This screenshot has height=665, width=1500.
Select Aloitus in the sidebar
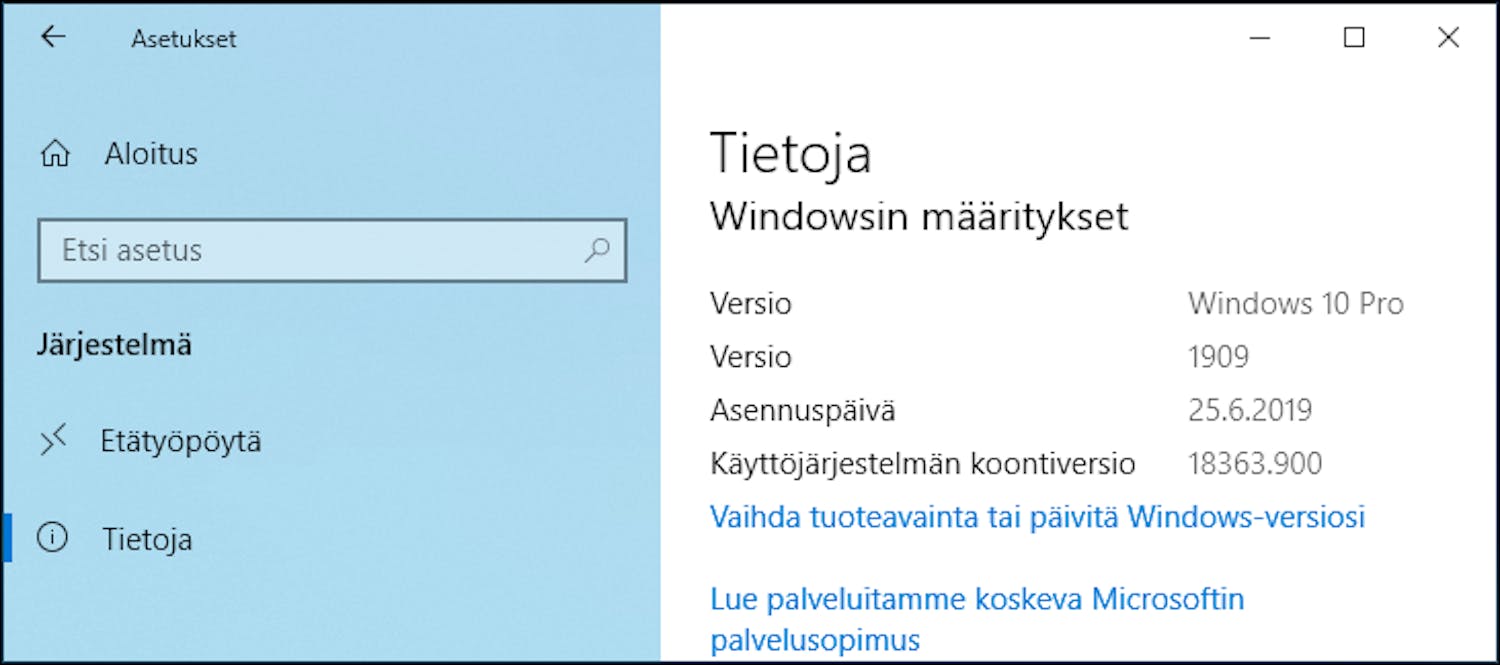[151, 152]
